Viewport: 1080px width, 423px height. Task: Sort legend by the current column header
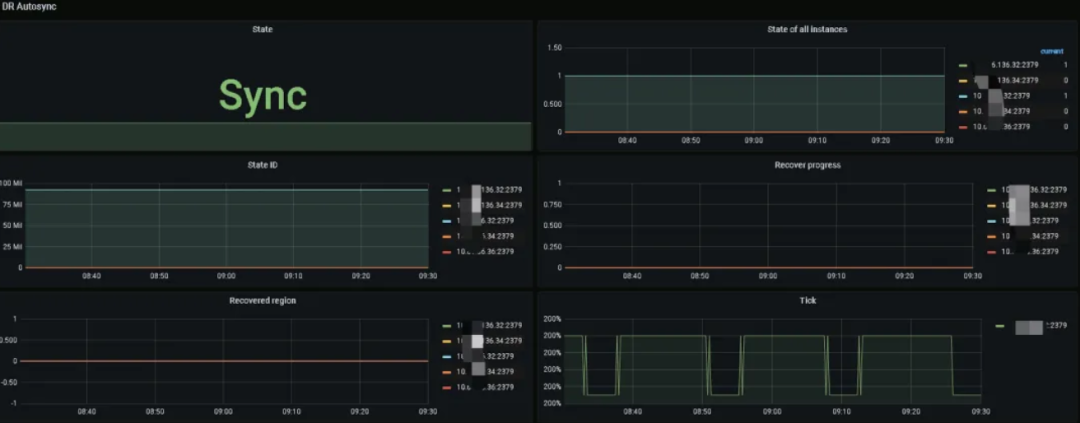tap(1052, 52)
